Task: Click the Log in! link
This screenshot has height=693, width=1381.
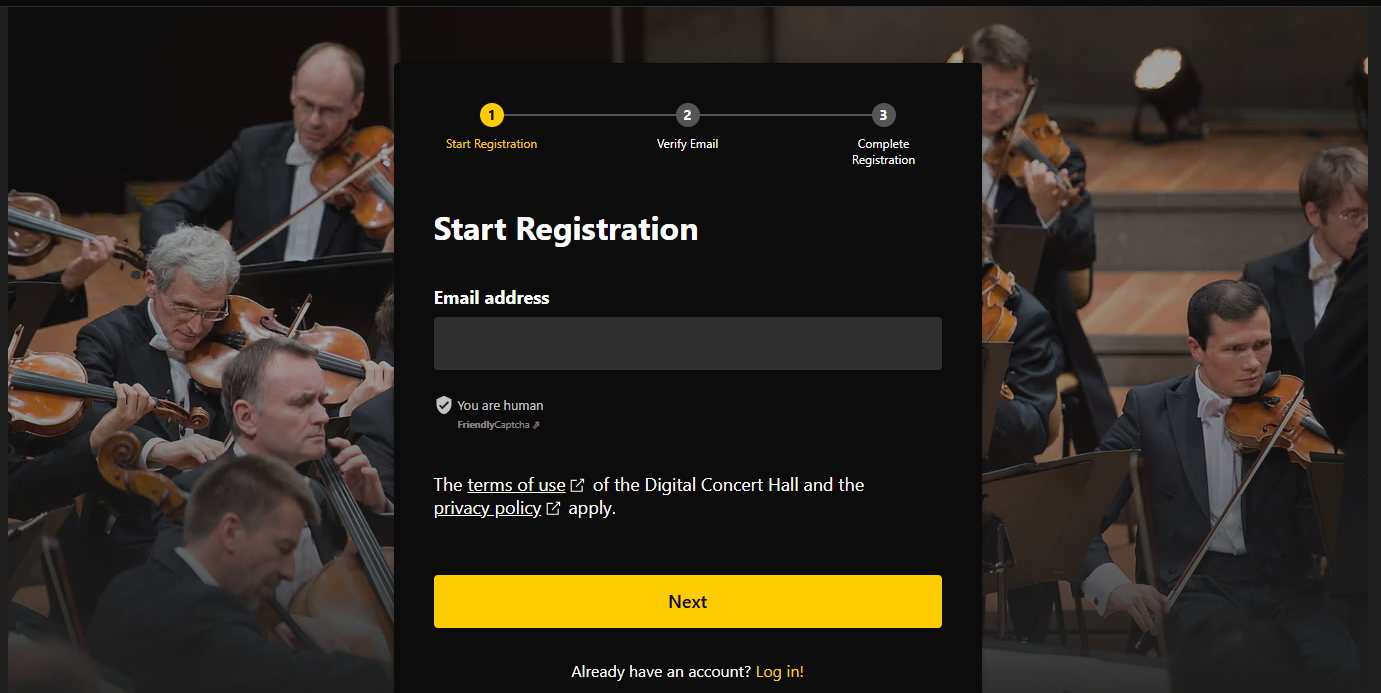Action: (779, 671)
